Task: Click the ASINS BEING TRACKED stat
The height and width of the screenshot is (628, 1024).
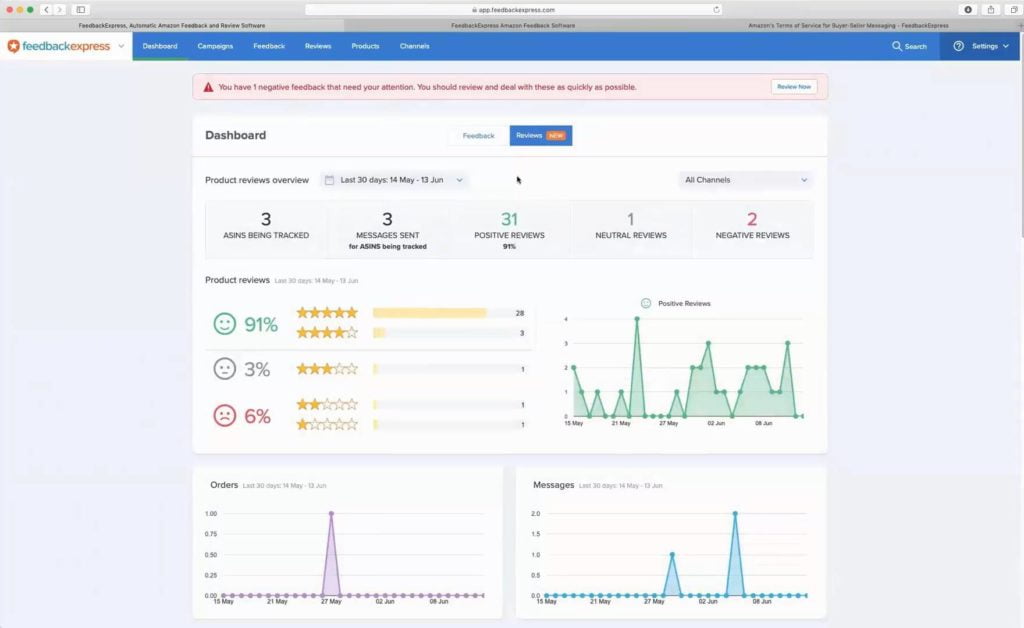Action: 266,229
